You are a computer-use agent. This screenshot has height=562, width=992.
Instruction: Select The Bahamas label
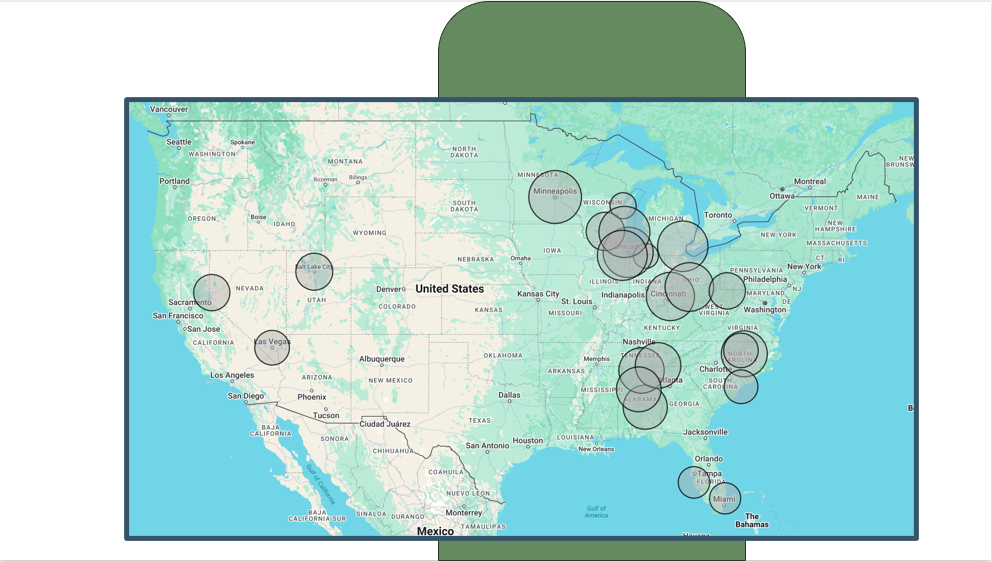[x=752, y=520]
